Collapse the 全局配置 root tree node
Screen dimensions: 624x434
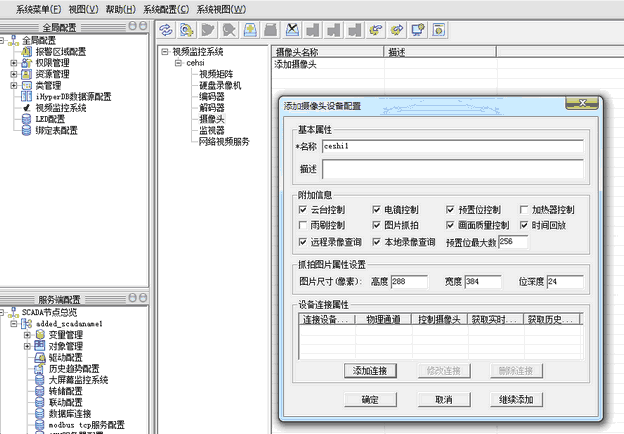coord(1,40)
